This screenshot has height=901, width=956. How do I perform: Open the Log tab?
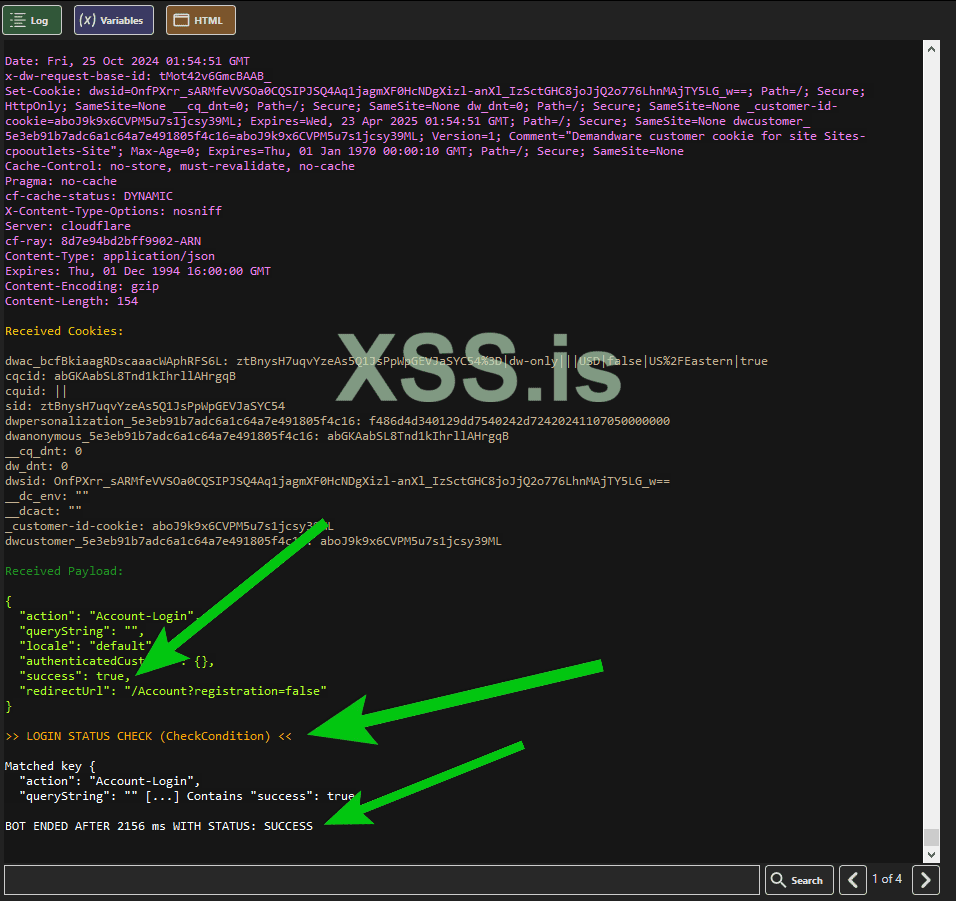pos(32,20)
